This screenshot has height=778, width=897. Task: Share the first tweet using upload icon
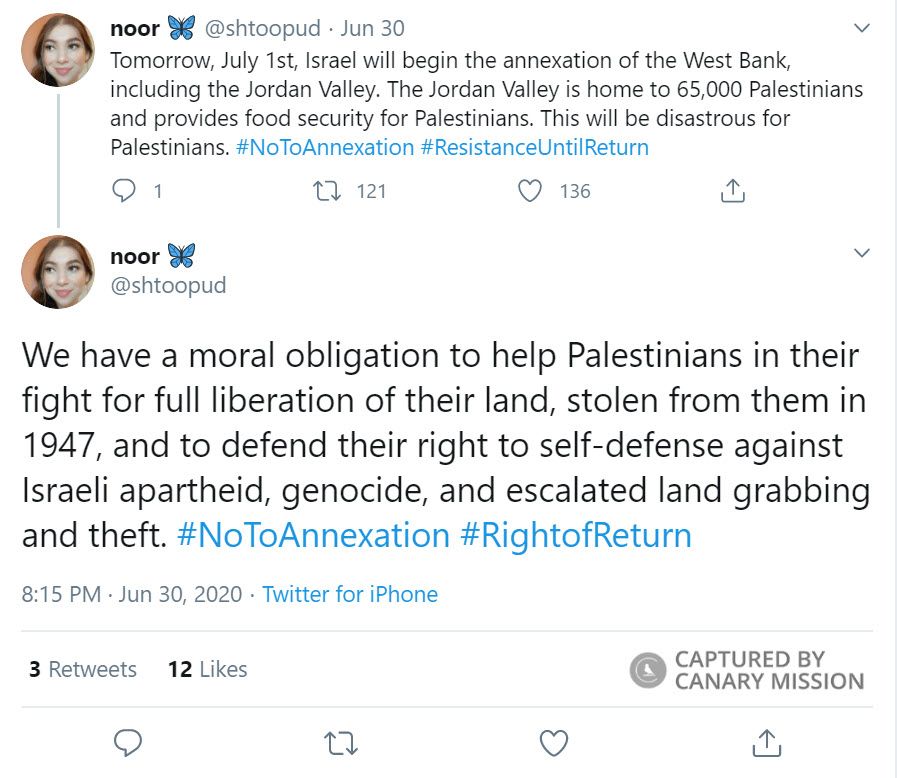coord(733,189)
